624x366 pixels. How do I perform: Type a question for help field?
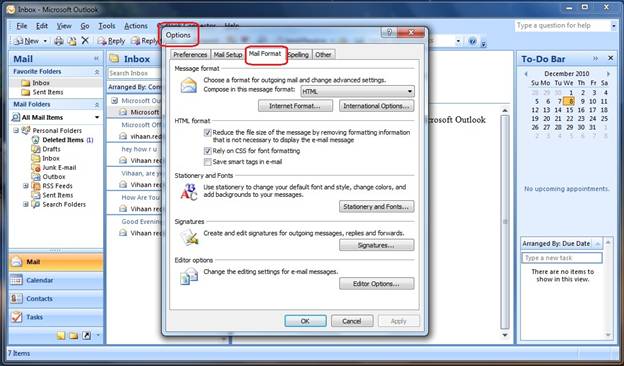point(563,26)
